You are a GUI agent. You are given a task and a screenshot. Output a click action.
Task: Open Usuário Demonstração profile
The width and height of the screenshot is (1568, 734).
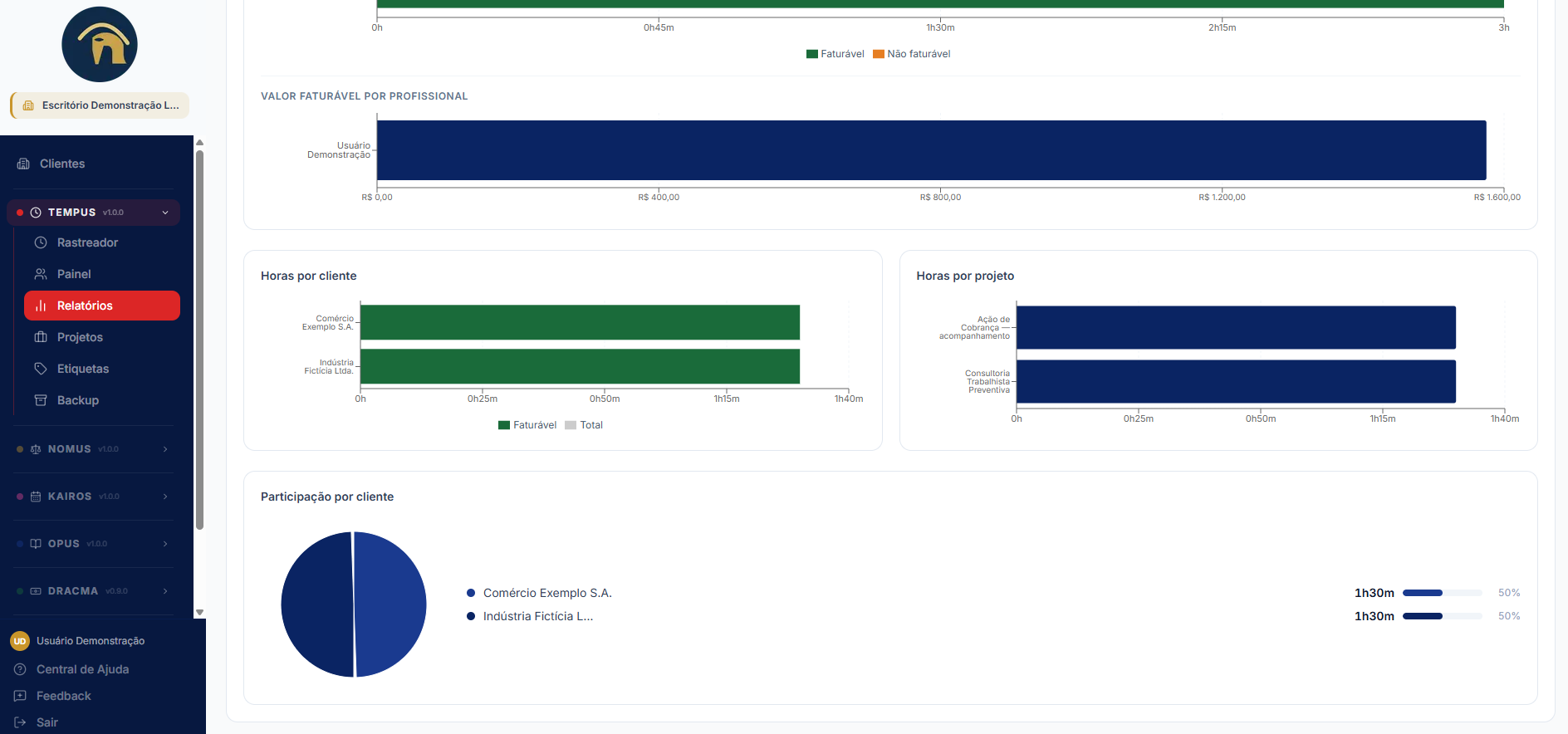coord(91,641)
